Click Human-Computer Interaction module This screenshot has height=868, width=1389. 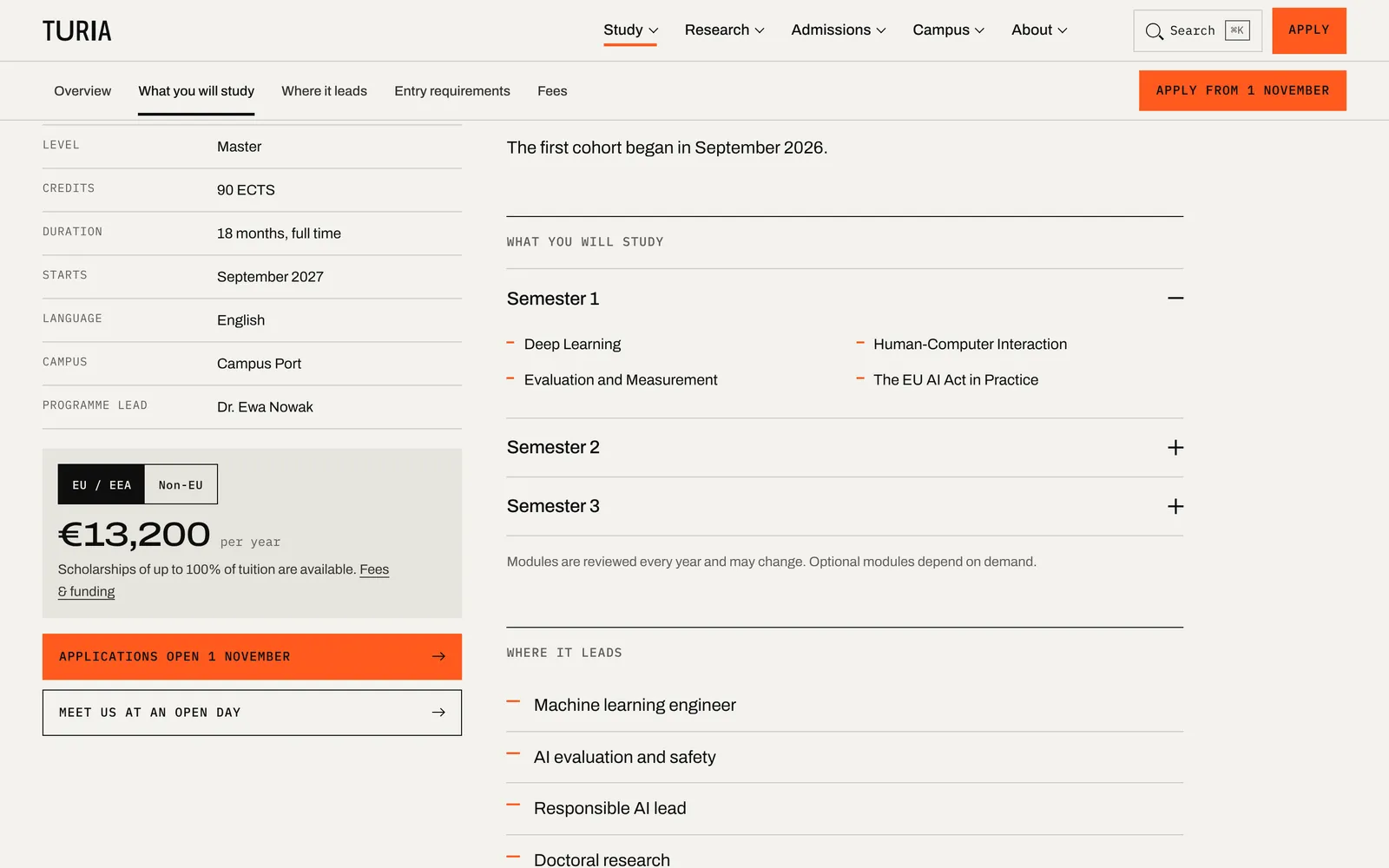pyautogui.click(x=970, y=344)
